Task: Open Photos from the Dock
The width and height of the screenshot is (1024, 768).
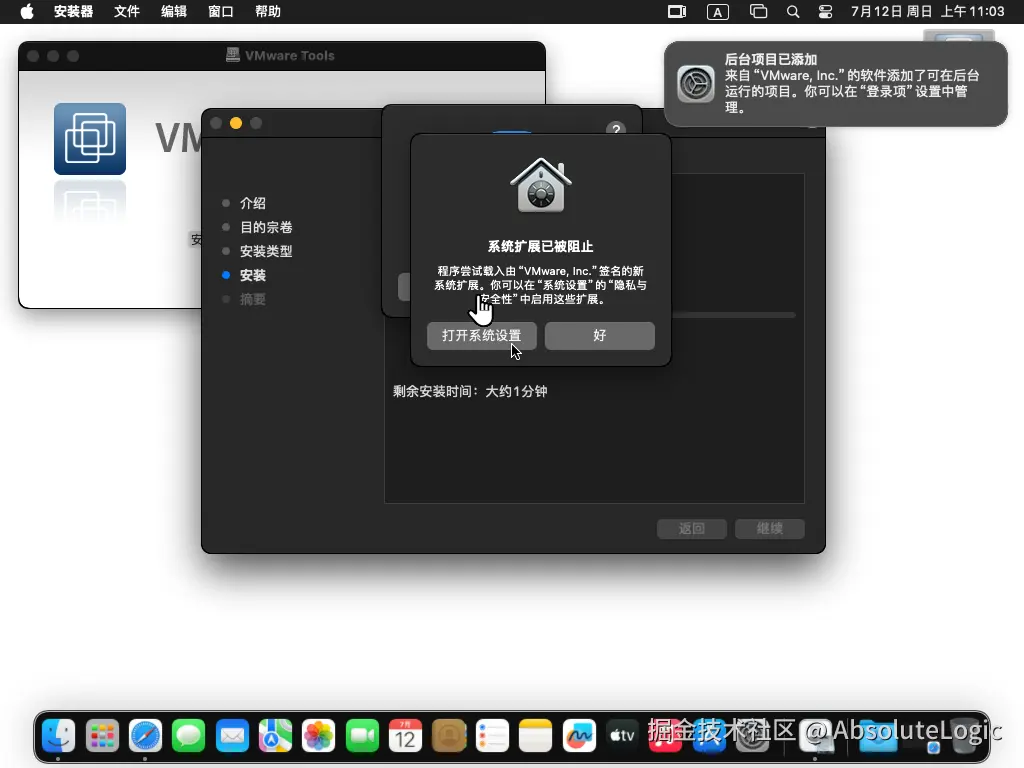Action: point(319,736)
